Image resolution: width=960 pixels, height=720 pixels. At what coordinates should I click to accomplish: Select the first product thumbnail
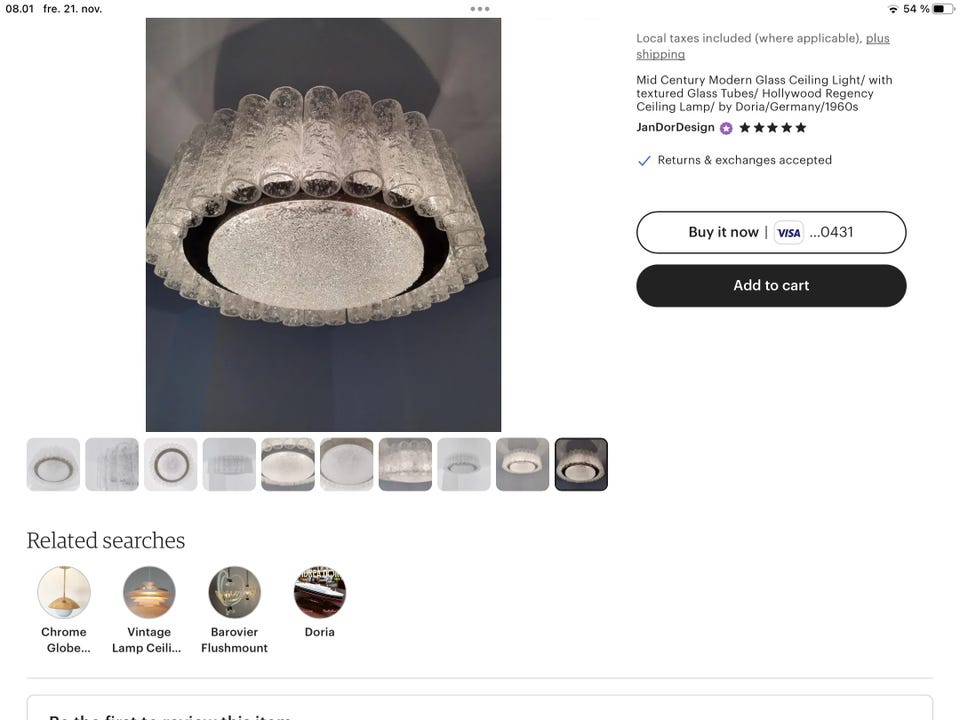[53, 464]
